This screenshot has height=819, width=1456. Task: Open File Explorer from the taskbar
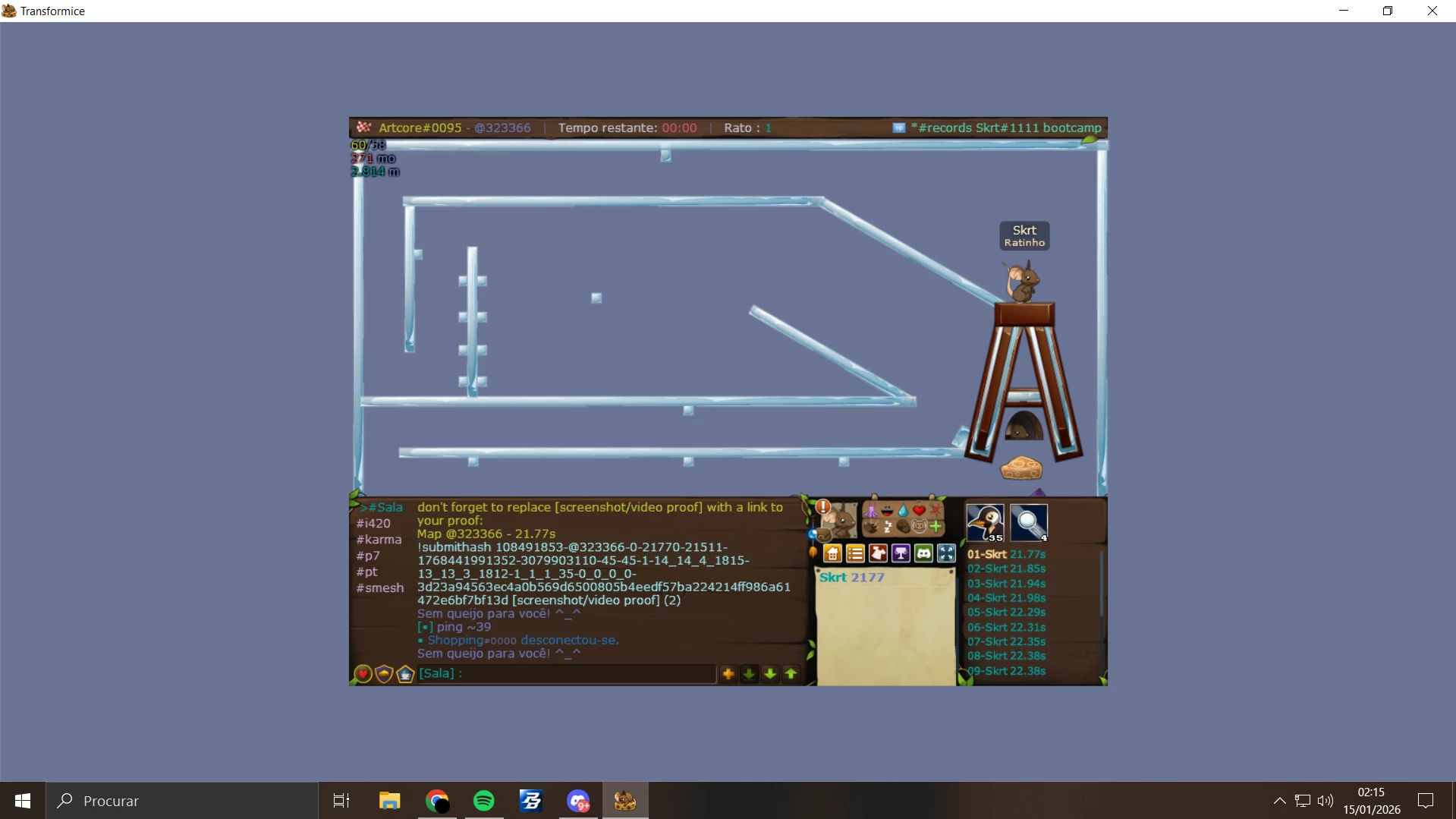pyautogui.click(x=389, y=801)
